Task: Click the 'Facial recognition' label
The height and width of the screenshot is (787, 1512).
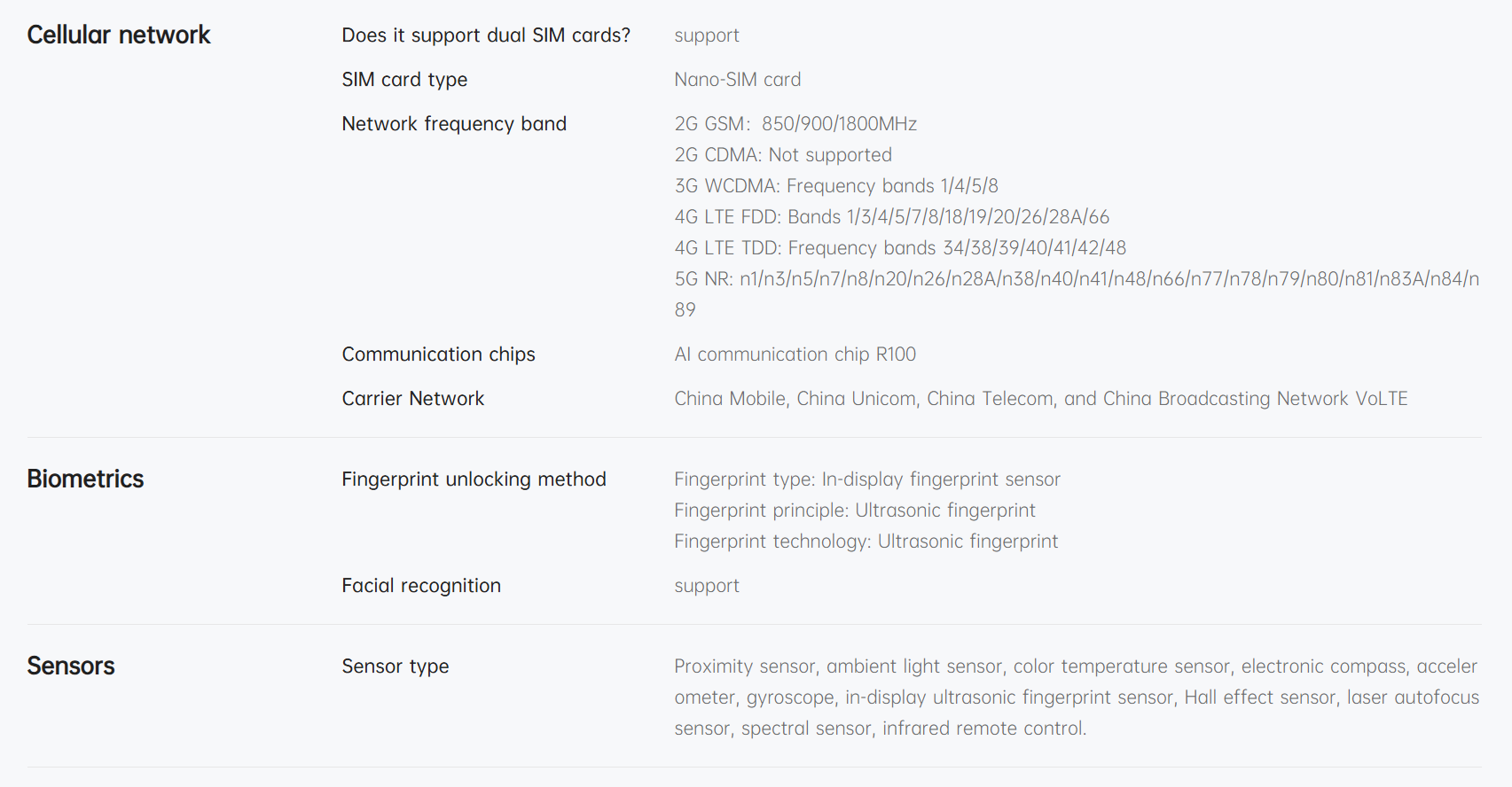Action: pyautogui.click(x=421, y=586)
